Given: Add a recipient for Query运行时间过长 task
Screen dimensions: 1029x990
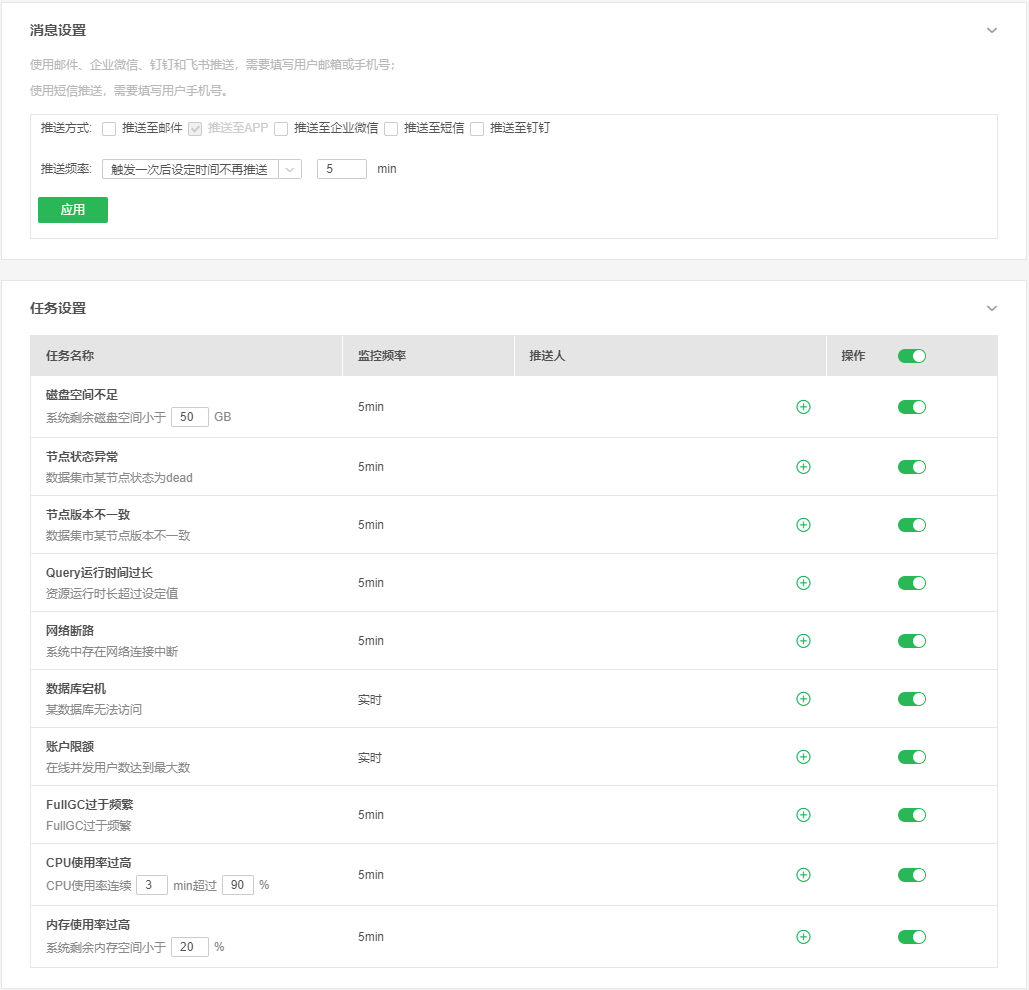Looking at the screenshot, I should pos(803,583).
